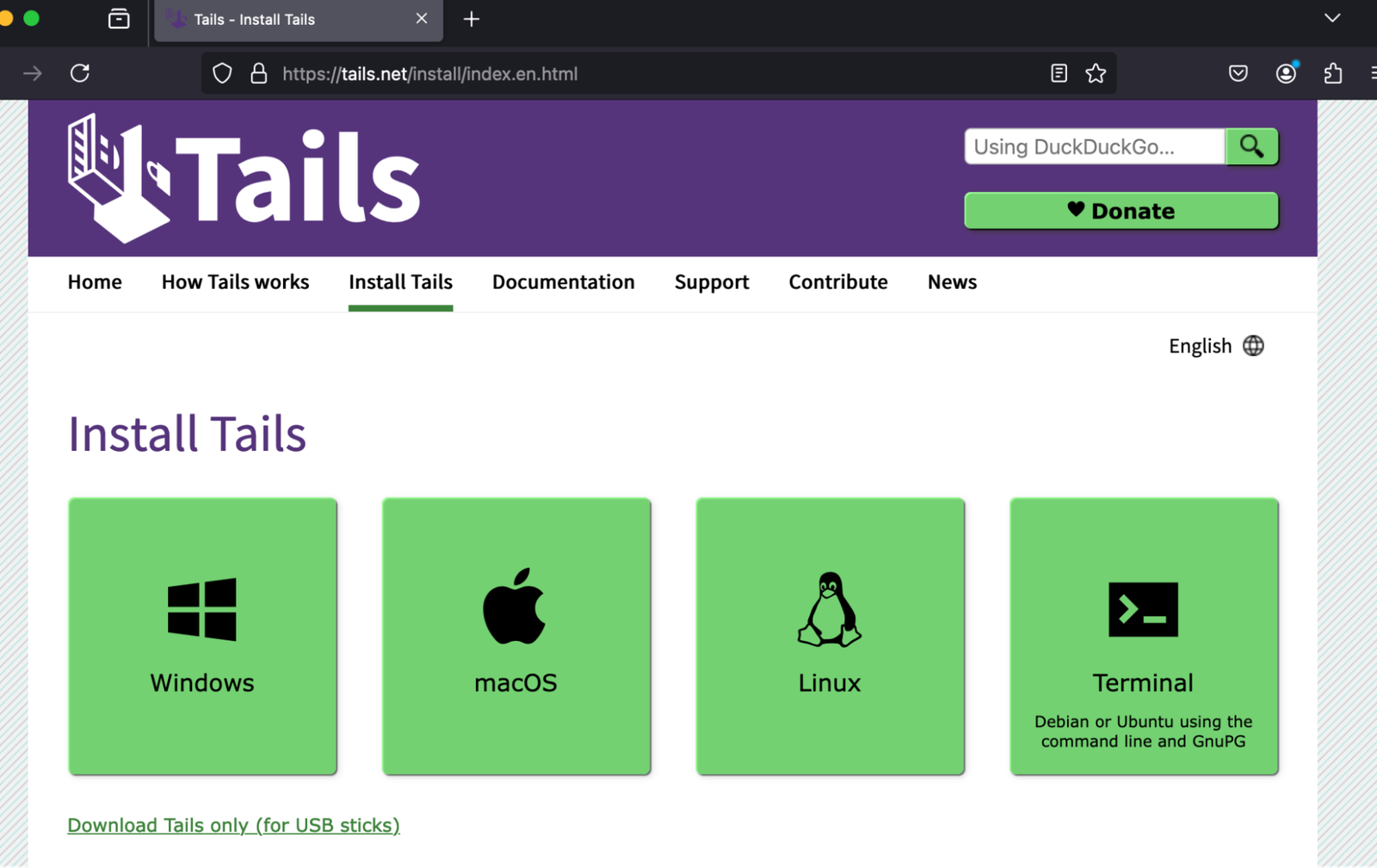
Task: Toggle reader view for this page
Action: coord(1058,73)
